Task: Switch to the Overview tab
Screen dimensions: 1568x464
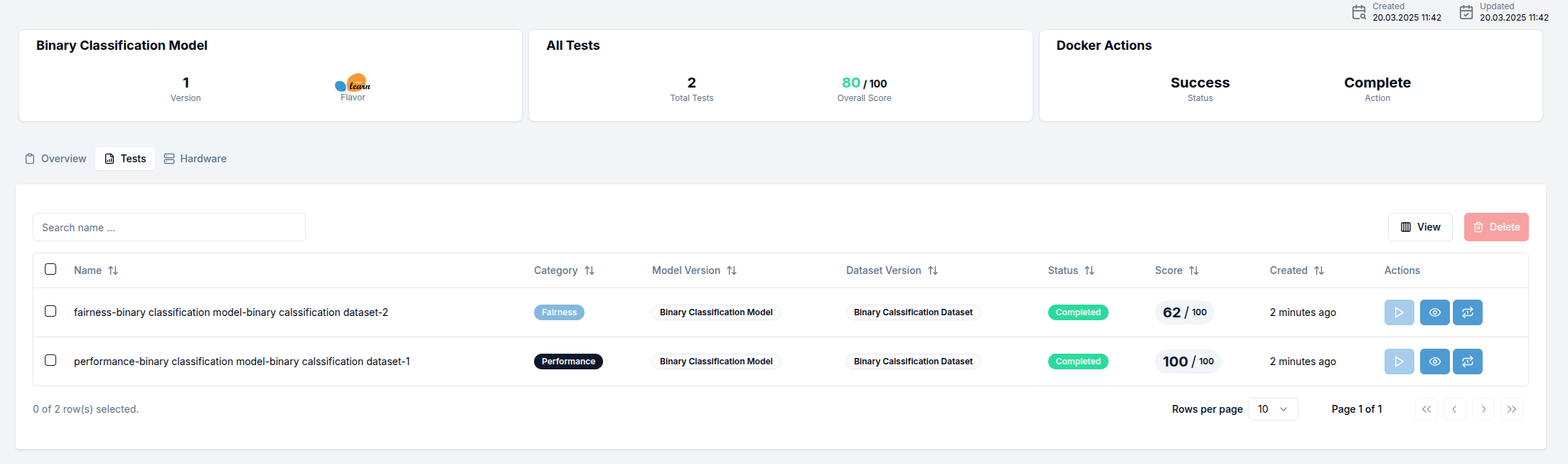Action: pyautogui.click(x=56, y=159)
